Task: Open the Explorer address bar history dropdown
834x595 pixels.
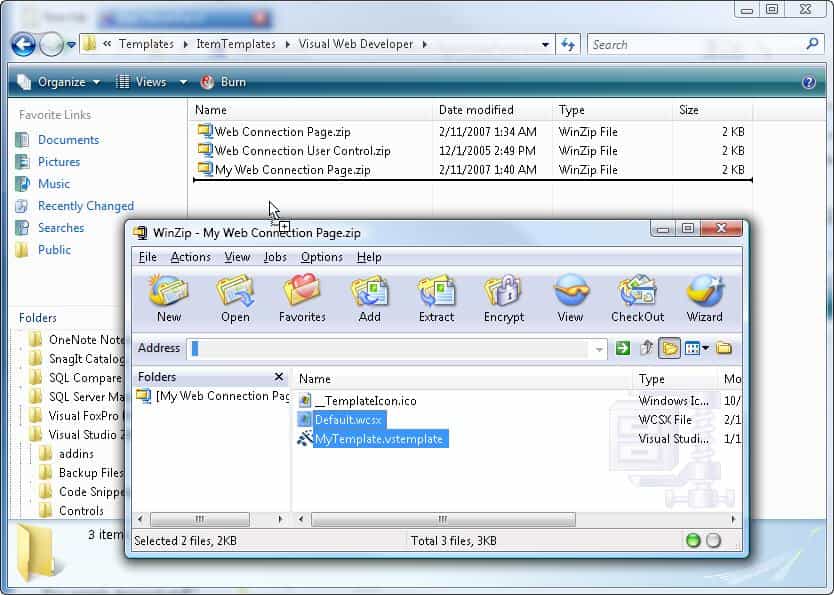Action: click(x=545, y=45)
